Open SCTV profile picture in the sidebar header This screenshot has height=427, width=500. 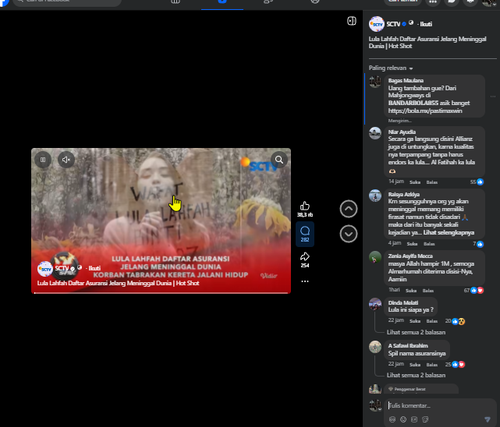376,24
